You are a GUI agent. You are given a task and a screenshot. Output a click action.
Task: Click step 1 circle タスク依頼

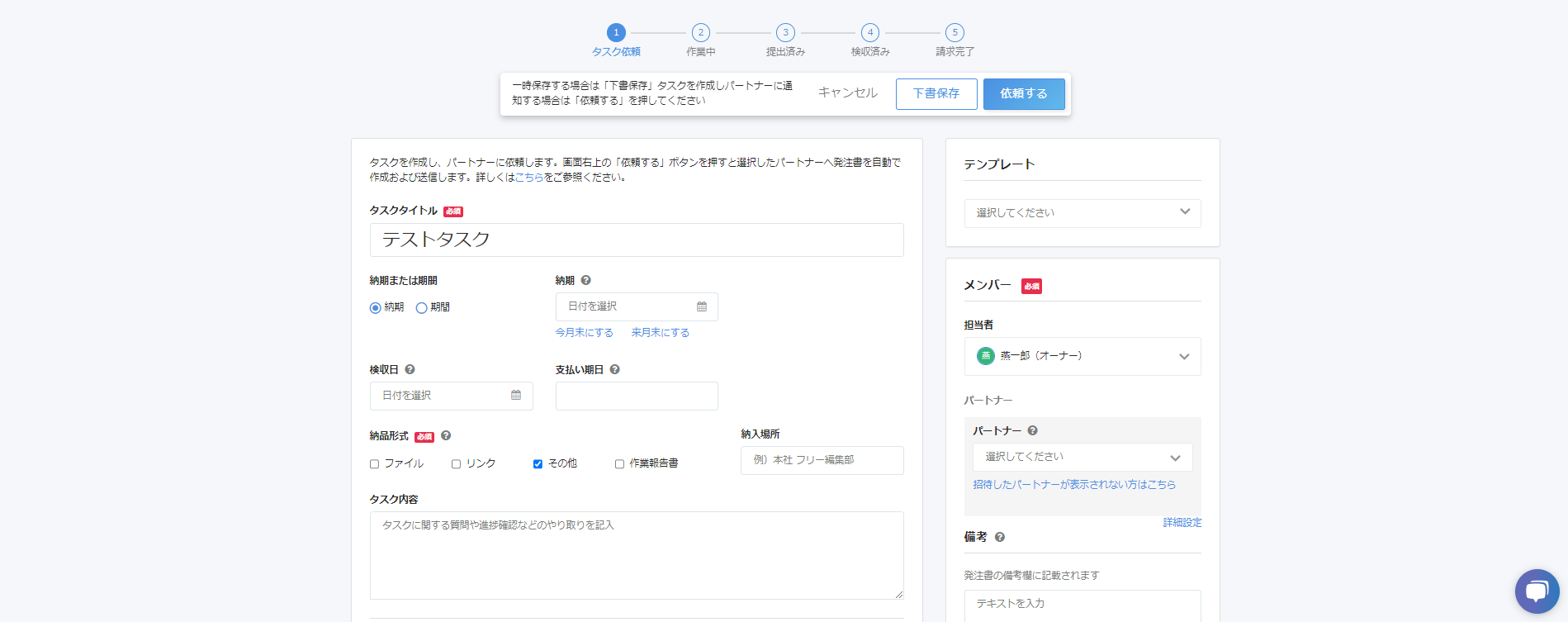(x=616, y=32)
